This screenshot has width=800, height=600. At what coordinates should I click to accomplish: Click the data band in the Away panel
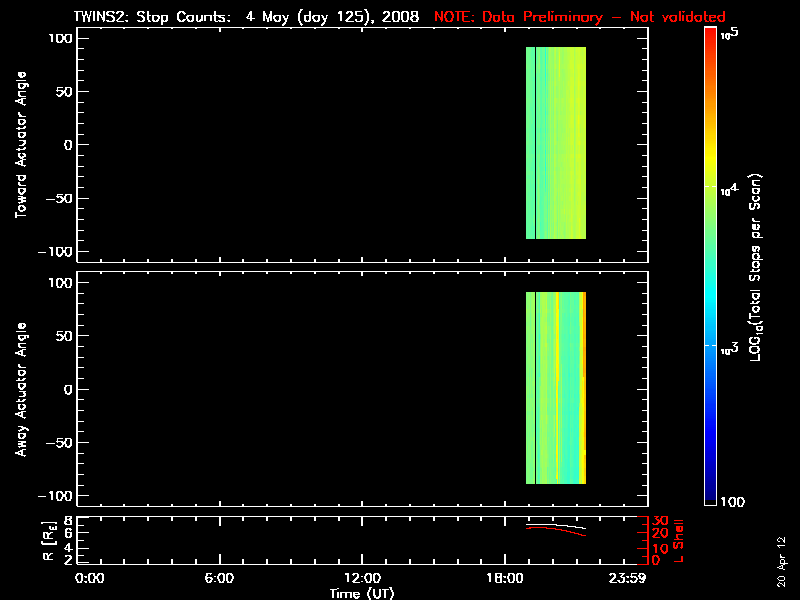point(556,388)
